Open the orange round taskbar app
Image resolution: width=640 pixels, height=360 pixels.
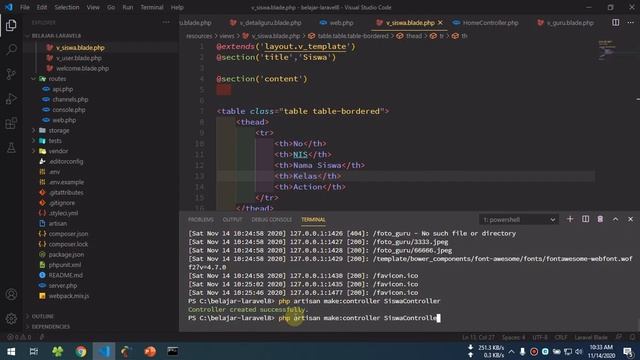(150, 351)
